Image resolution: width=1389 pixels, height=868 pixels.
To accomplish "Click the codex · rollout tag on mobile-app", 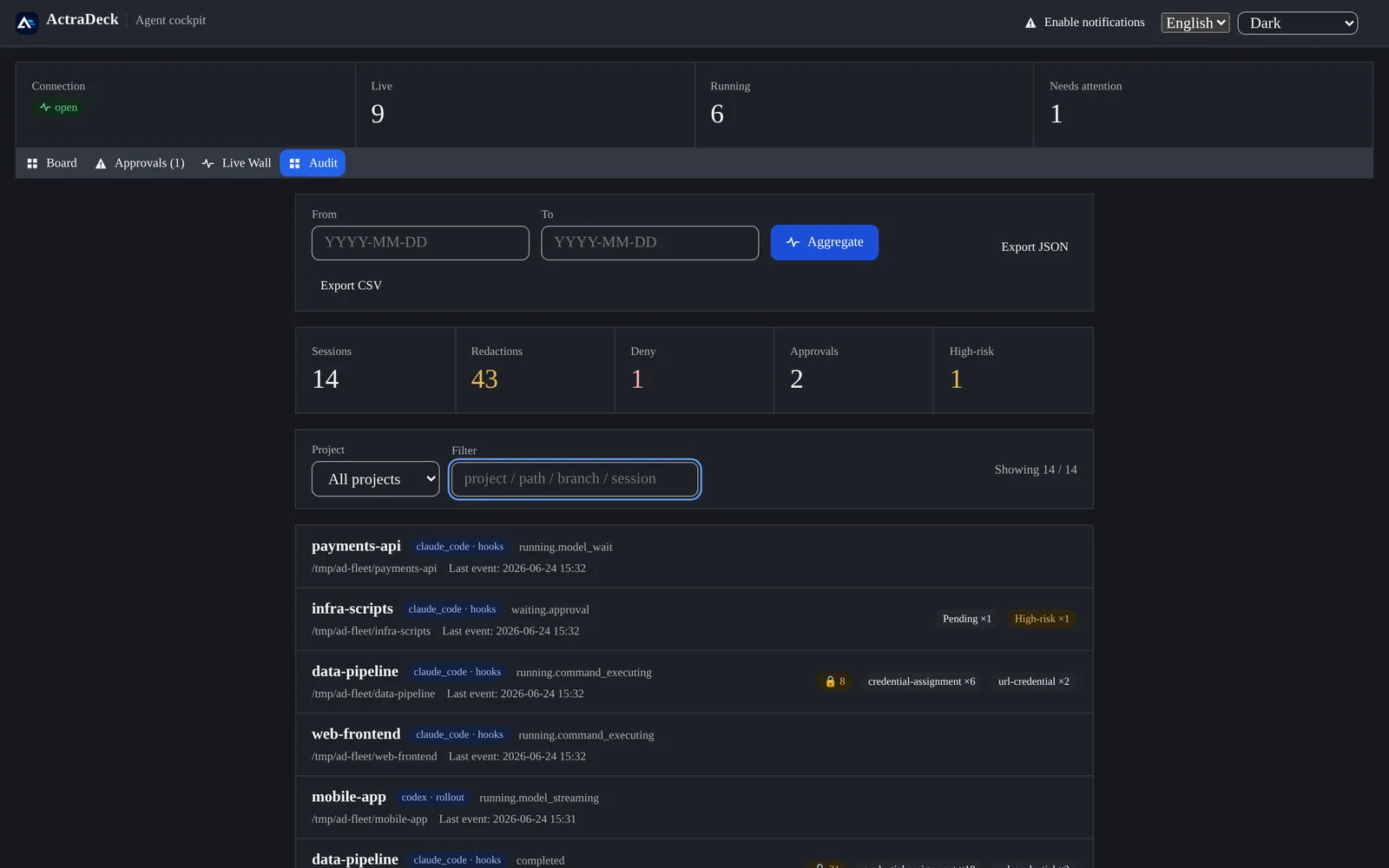I will (x=433, y=798).
